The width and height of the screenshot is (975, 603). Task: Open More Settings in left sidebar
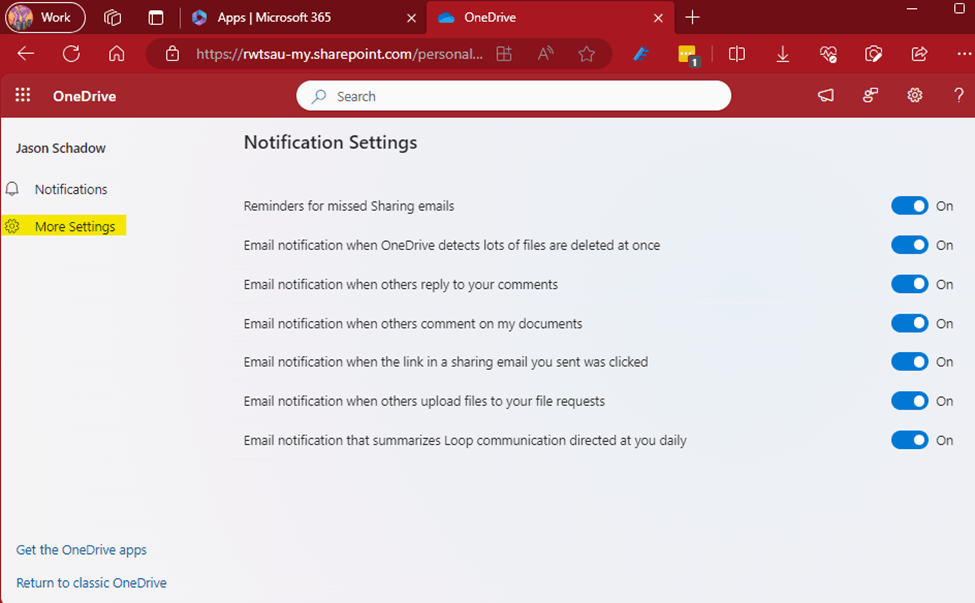point(64,226)
